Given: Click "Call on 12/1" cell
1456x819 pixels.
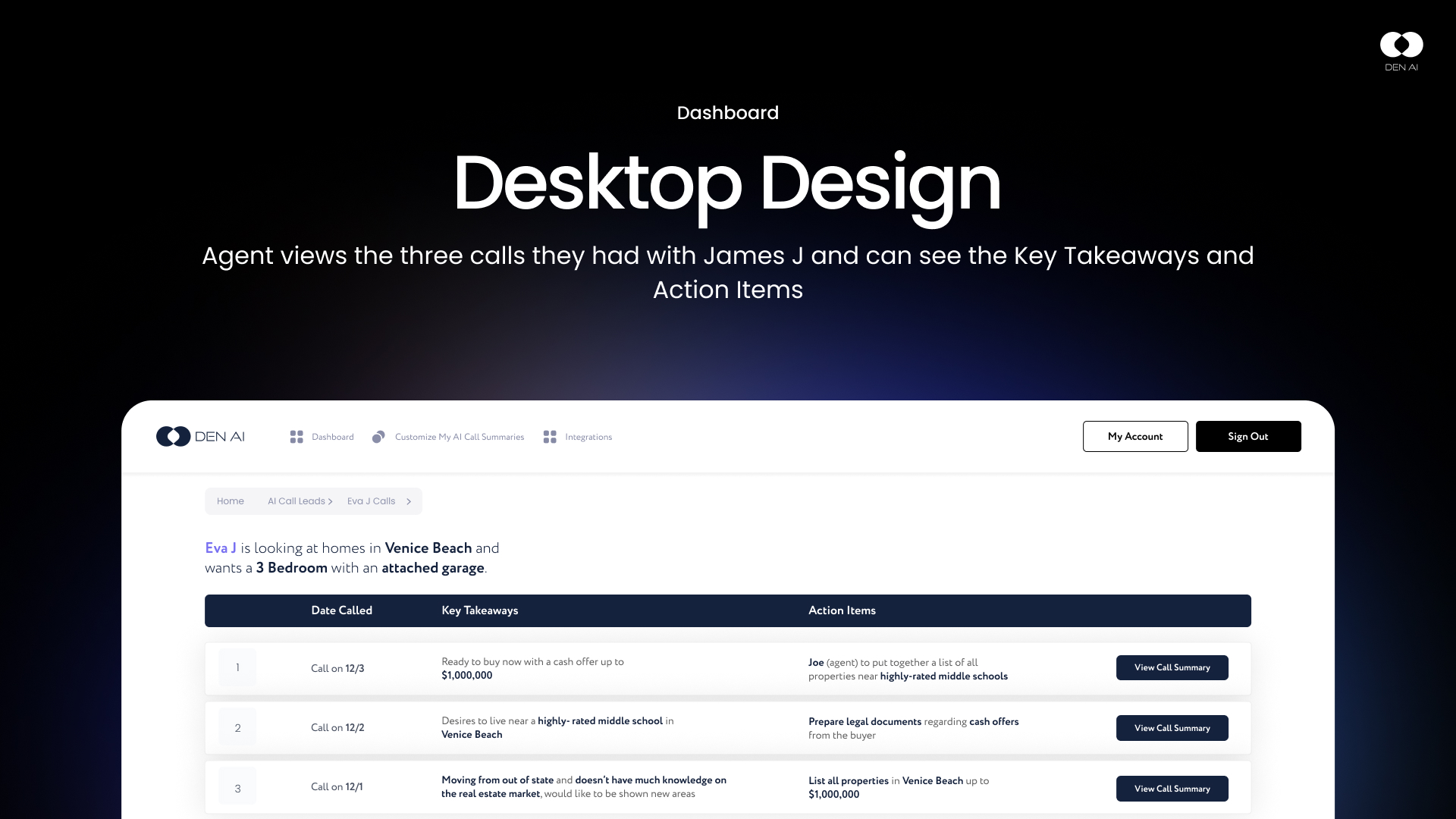Looking at the screenshot, I should (x=337, y=786).
